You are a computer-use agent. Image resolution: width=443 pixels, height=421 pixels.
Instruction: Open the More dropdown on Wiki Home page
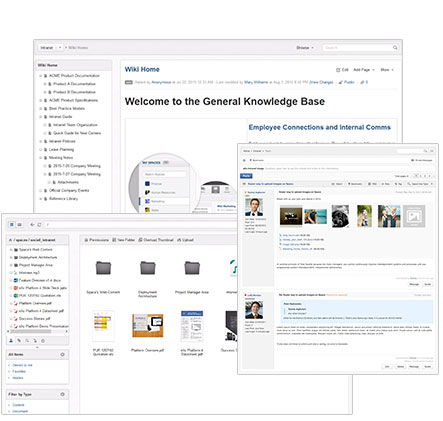[x=387, y=70]
